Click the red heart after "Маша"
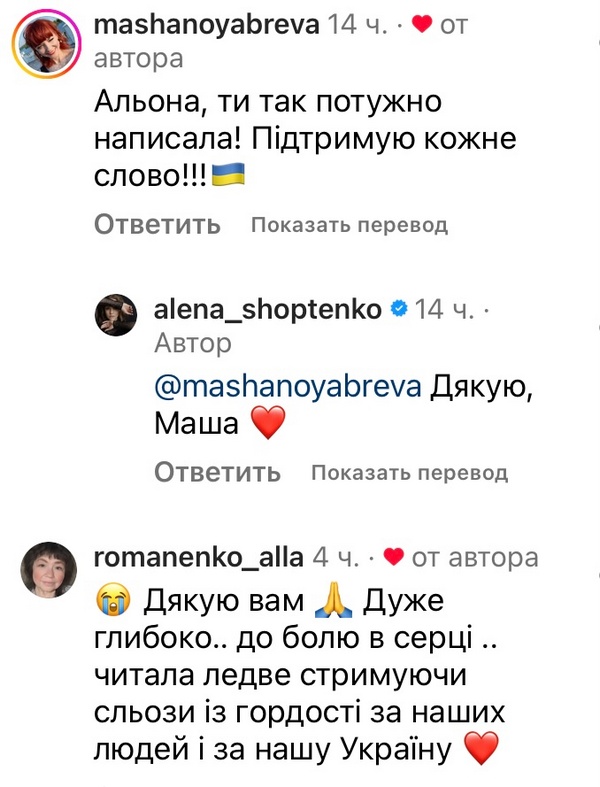 [x=266, y=425]
